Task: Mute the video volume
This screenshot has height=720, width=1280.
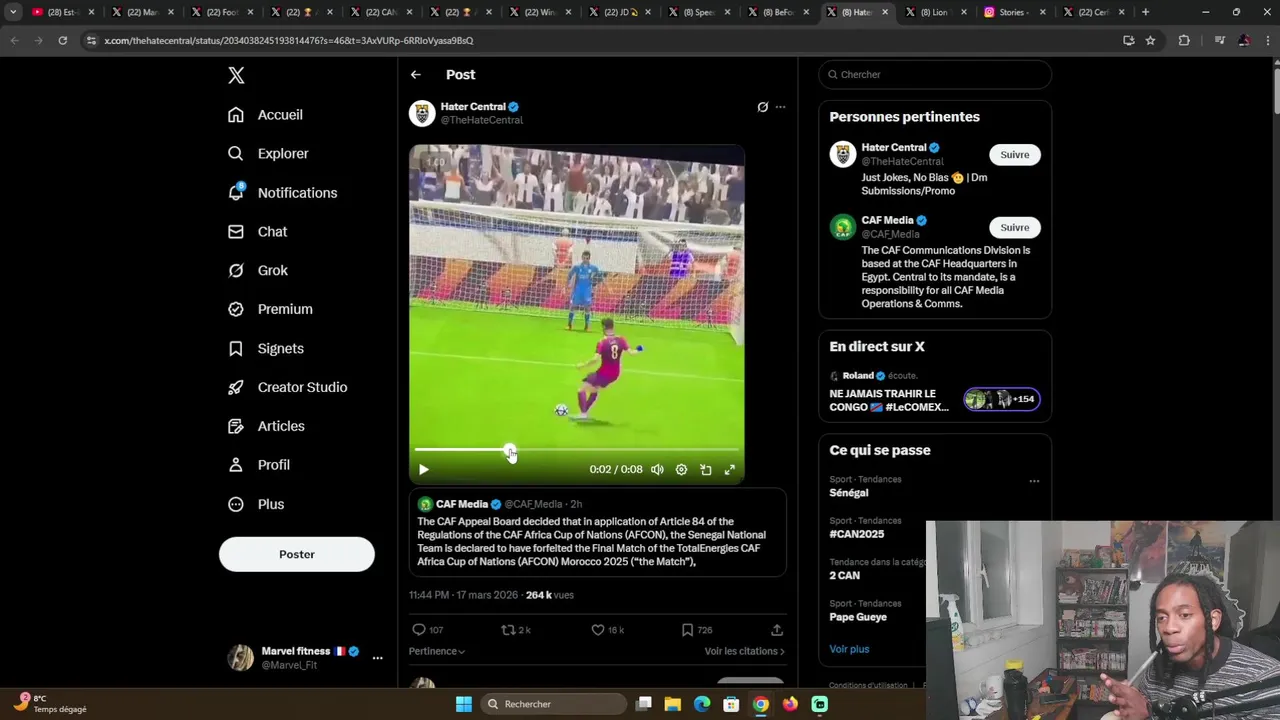Action: click(657, 470)
